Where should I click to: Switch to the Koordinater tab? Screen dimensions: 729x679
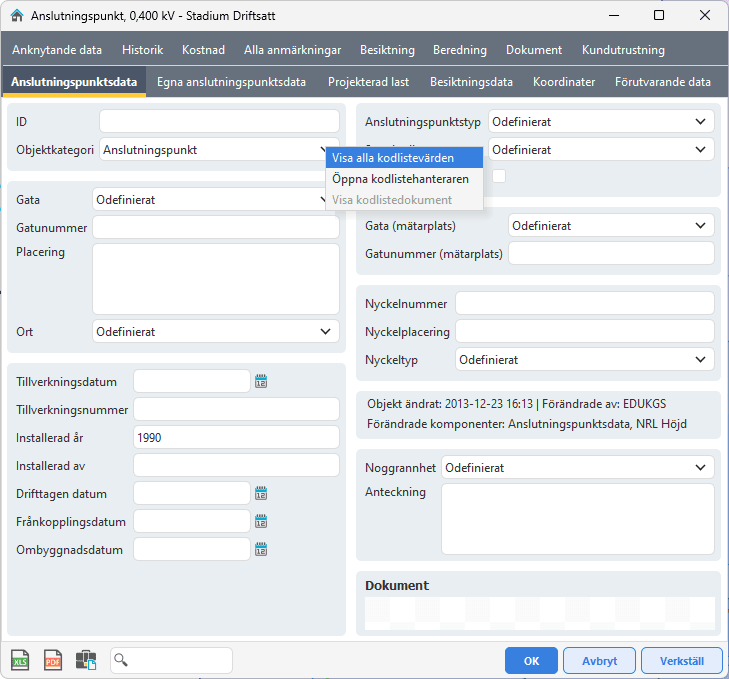click(x=564, y=82)
